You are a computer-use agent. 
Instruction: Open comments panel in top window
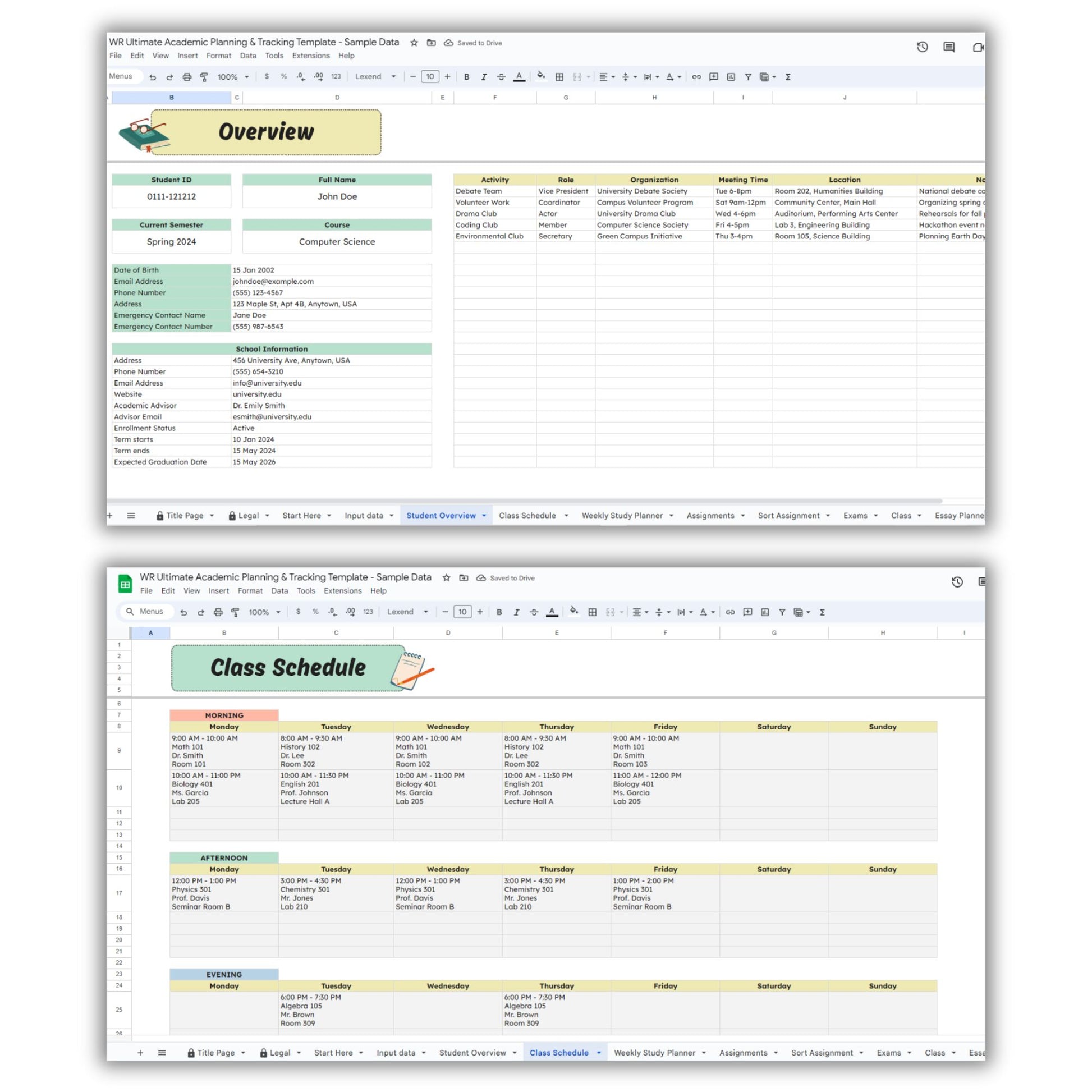coord(948,47)
